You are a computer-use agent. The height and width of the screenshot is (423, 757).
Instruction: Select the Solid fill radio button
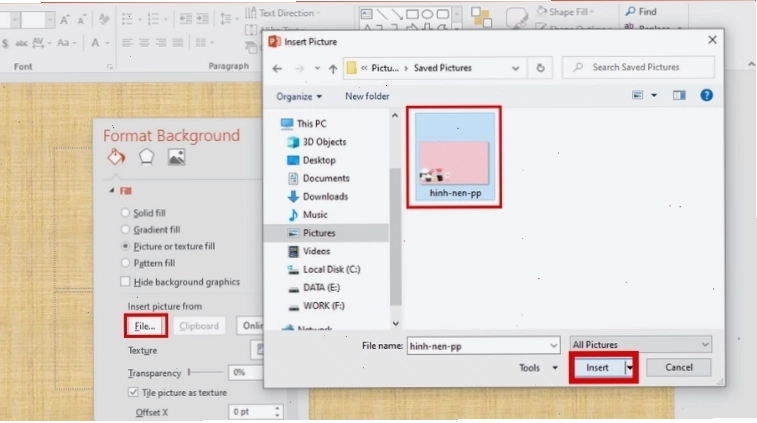[x=126, y=212]
